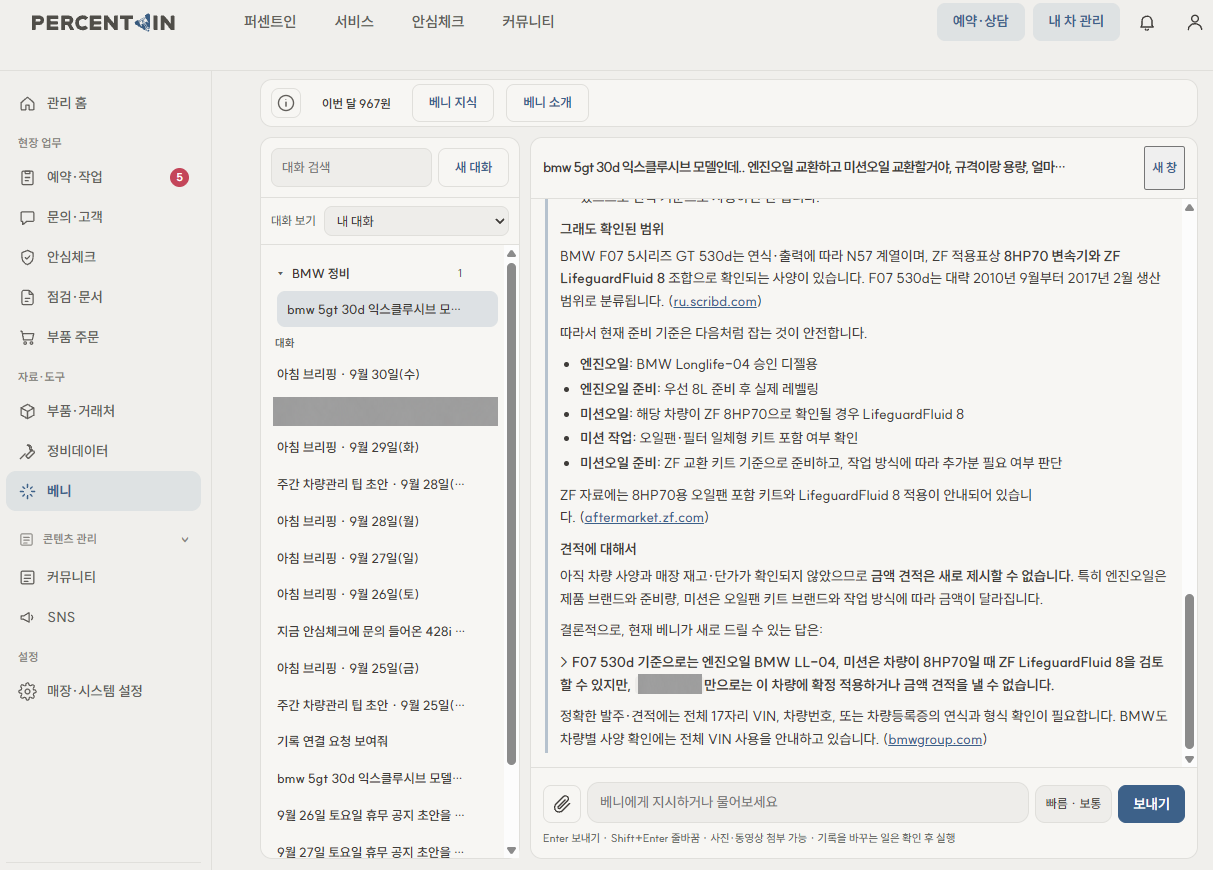Click the chat message scrollbar thumb

point(1189,670)
